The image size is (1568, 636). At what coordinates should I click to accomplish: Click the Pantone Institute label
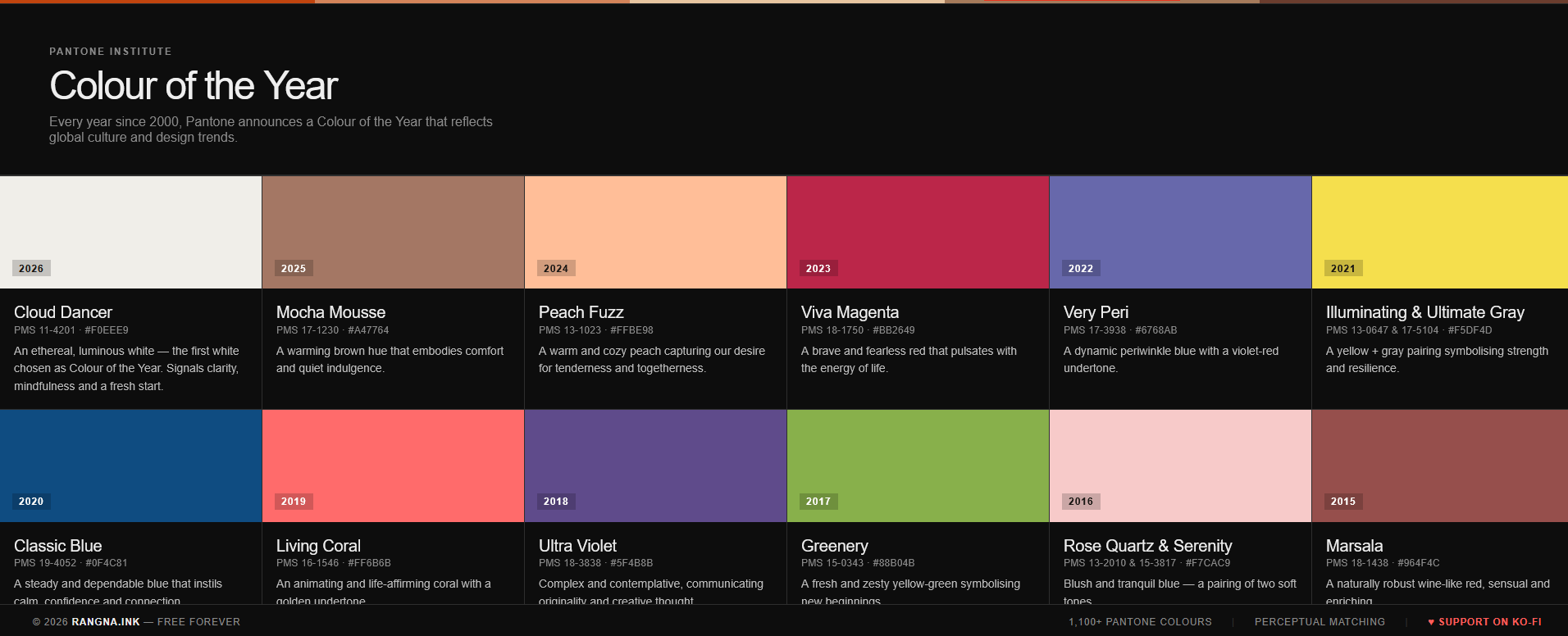(111, 51)
